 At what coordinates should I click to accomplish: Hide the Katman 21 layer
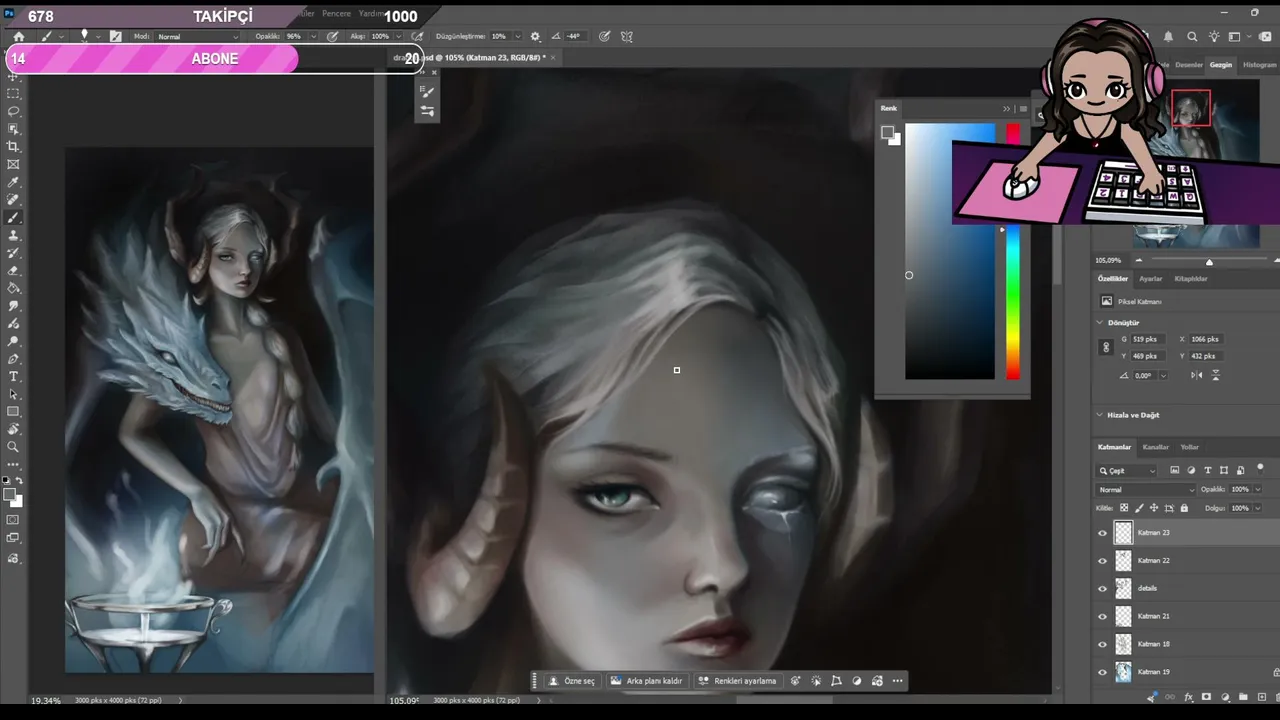tap(1103, 617)
